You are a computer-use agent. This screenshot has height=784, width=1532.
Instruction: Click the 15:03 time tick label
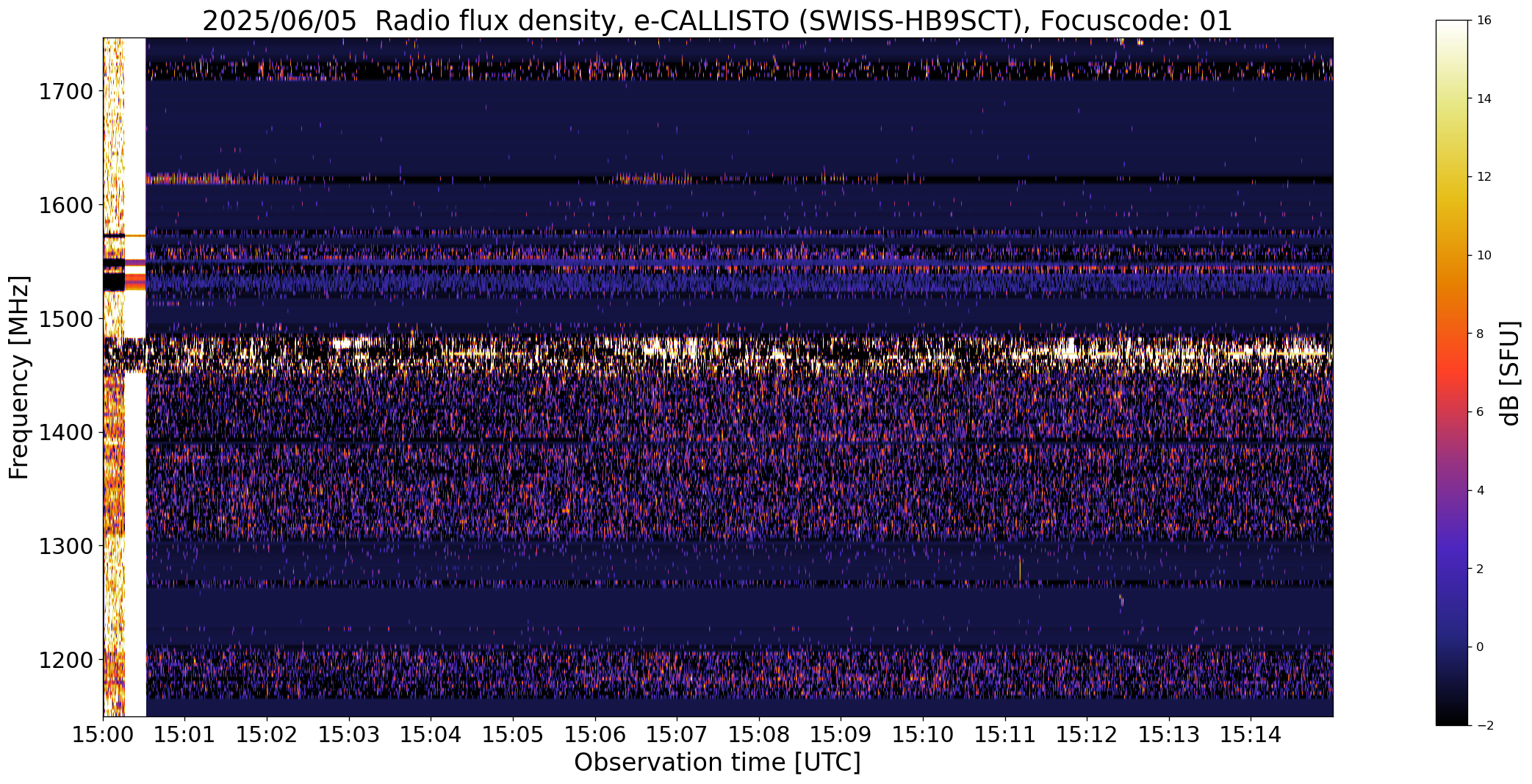pos(349,735)
